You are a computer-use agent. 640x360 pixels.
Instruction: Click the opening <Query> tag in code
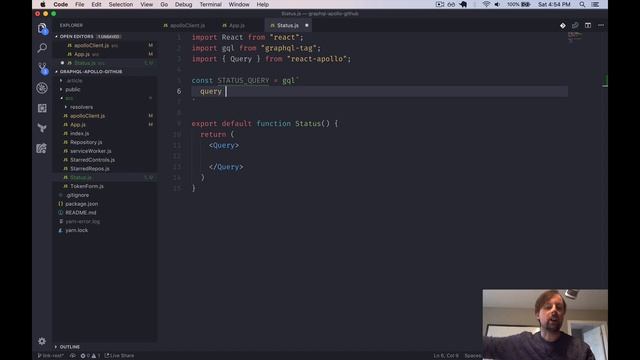click(224, 145)
